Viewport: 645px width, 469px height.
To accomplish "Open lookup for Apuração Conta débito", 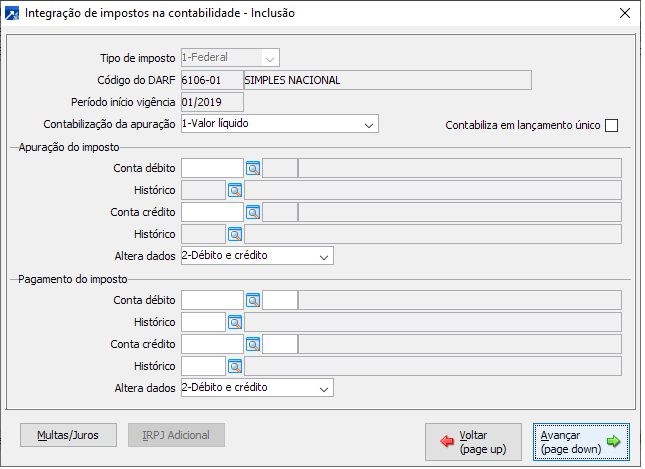I will (253, 168).
